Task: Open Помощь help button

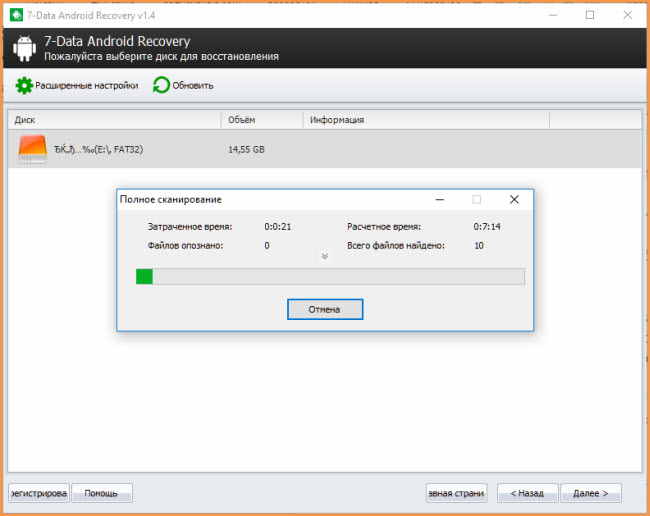Action: pos(102,493)
